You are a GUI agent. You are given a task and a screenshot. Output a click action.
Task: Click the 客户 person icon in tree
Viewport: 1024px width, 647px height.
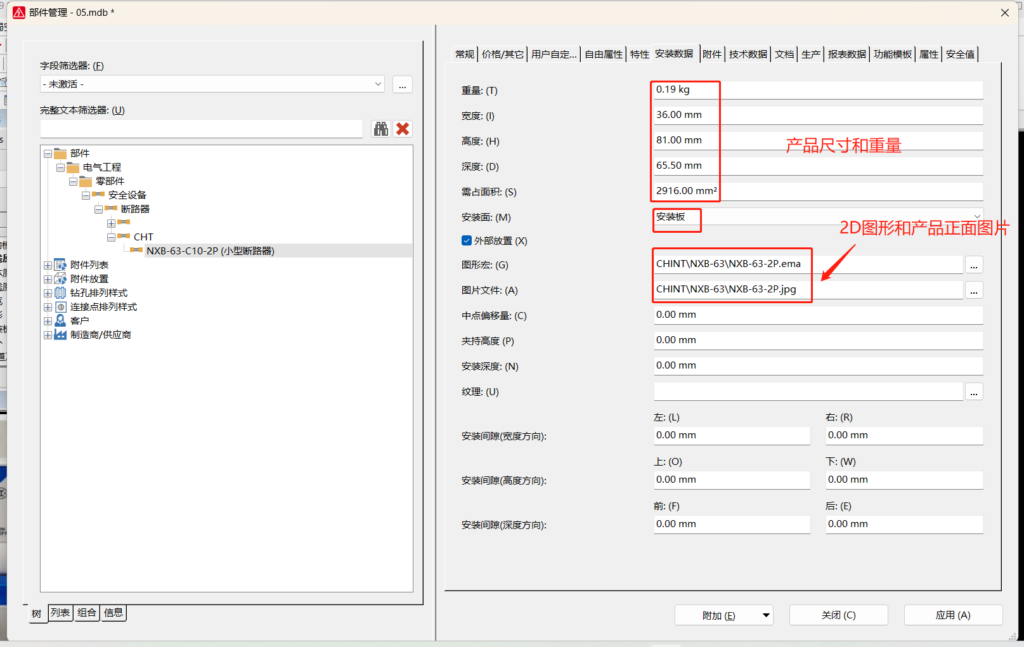click(x=60, y=321)
